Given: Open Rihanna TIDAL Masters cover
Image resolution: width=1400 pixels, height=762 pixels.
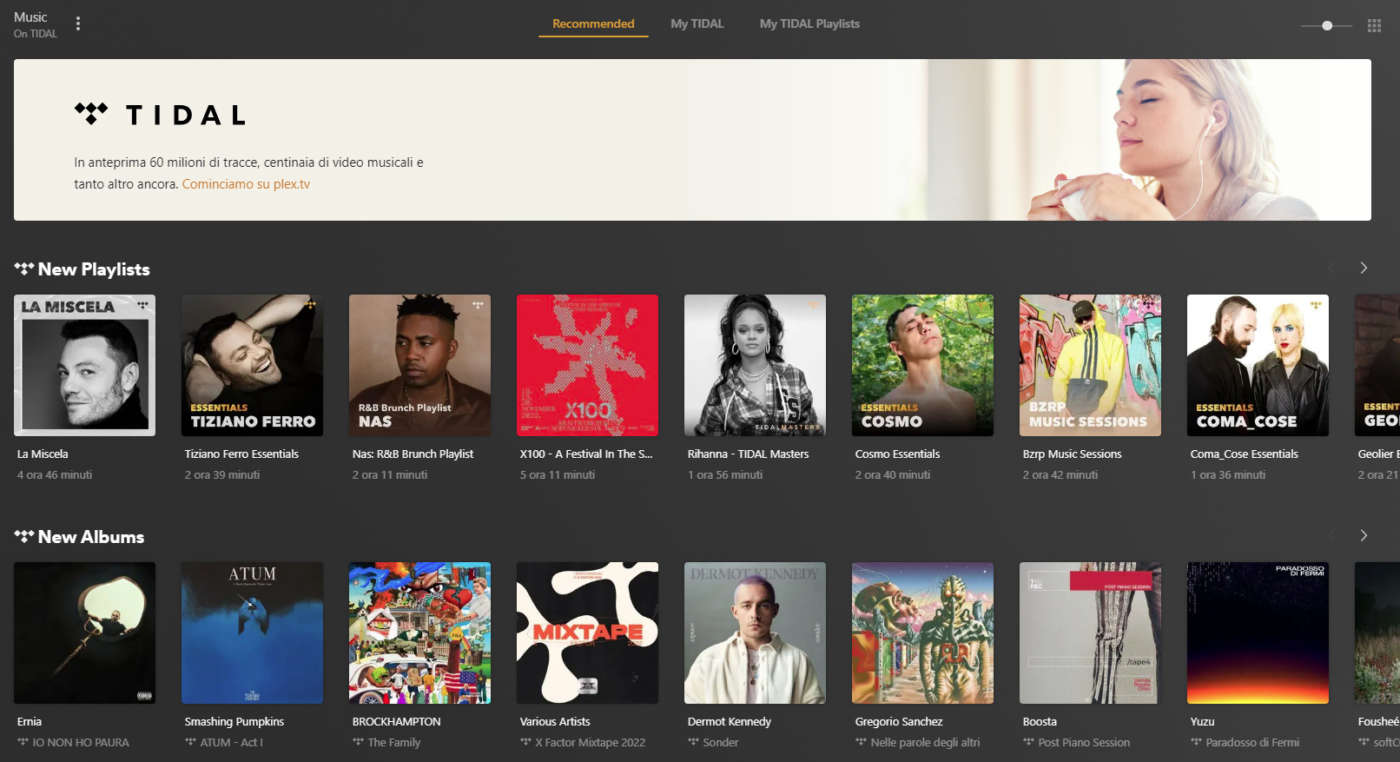Looking at the screenshot, I should 755,365.
